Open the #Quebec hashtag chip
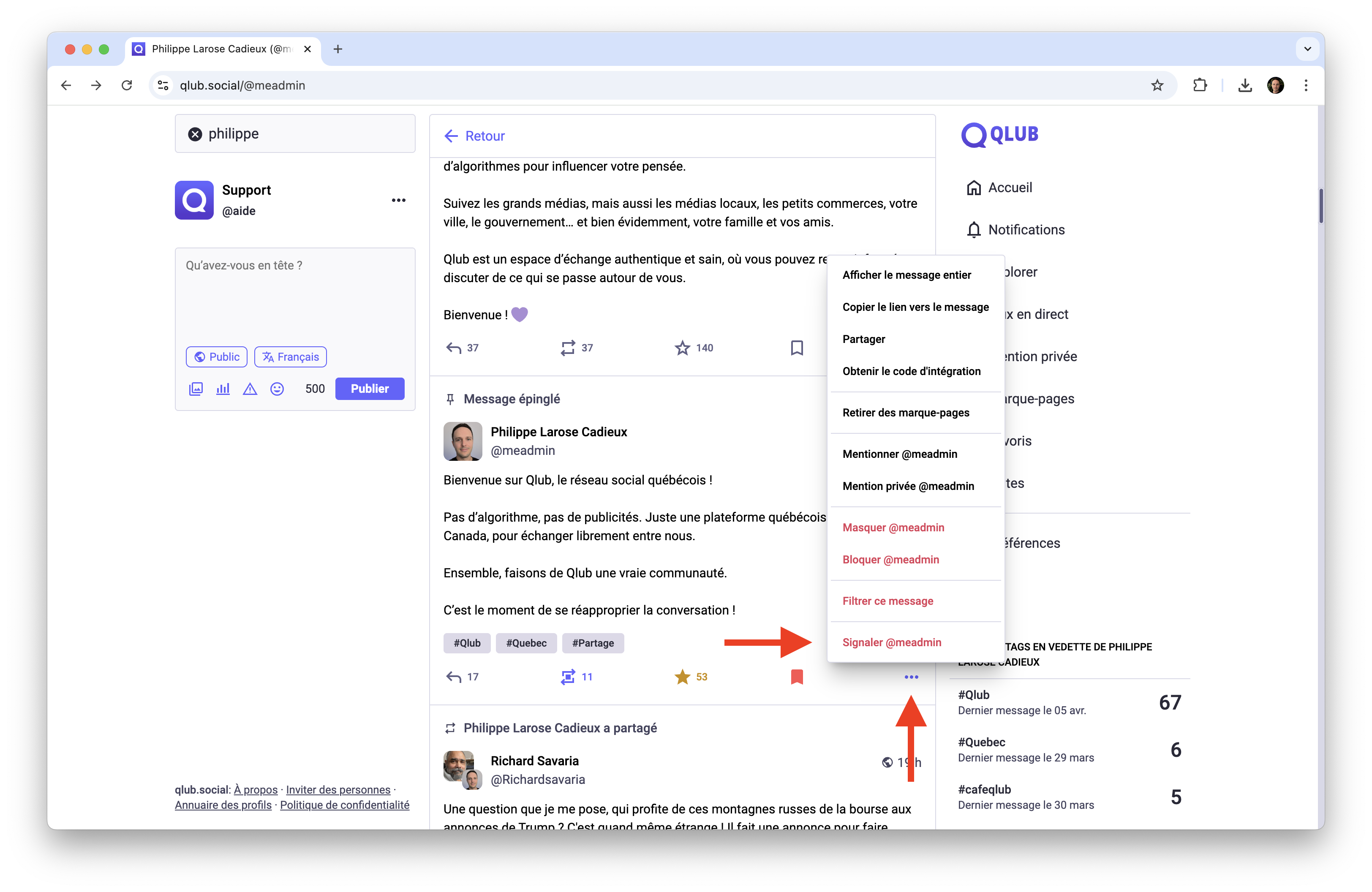1372x892 pixels. [526, 643]
